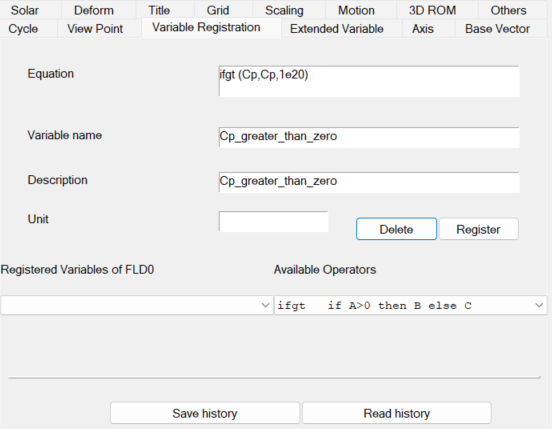
Task: Open the View Point tab
Action: (95, 29)
